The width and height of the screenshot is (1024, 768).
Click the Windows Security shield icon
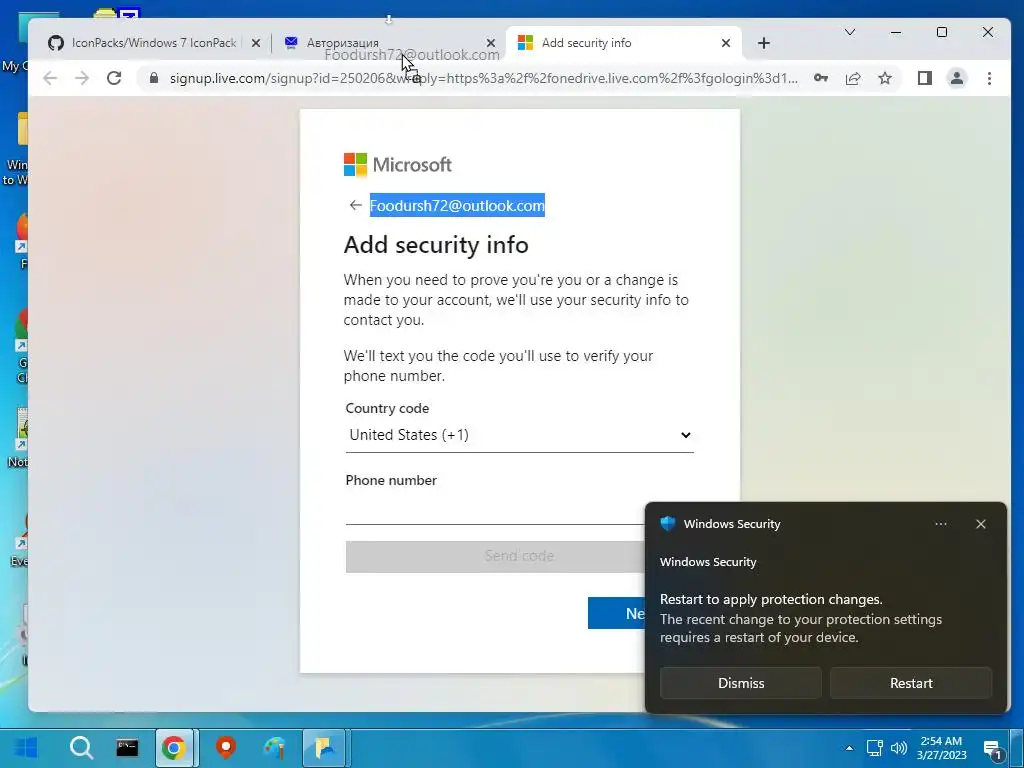click(667, 524)
